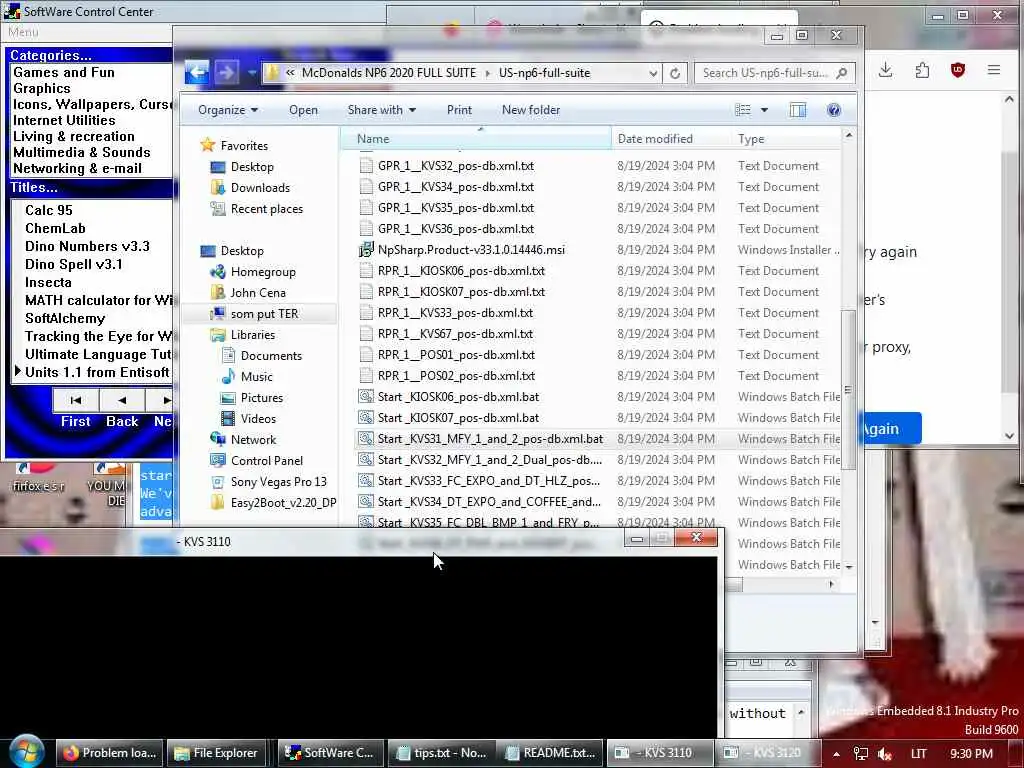This screenshot has height=768, width=1024.
Task: Open Recent places in navigation pane
Action: tap(266, 209)
